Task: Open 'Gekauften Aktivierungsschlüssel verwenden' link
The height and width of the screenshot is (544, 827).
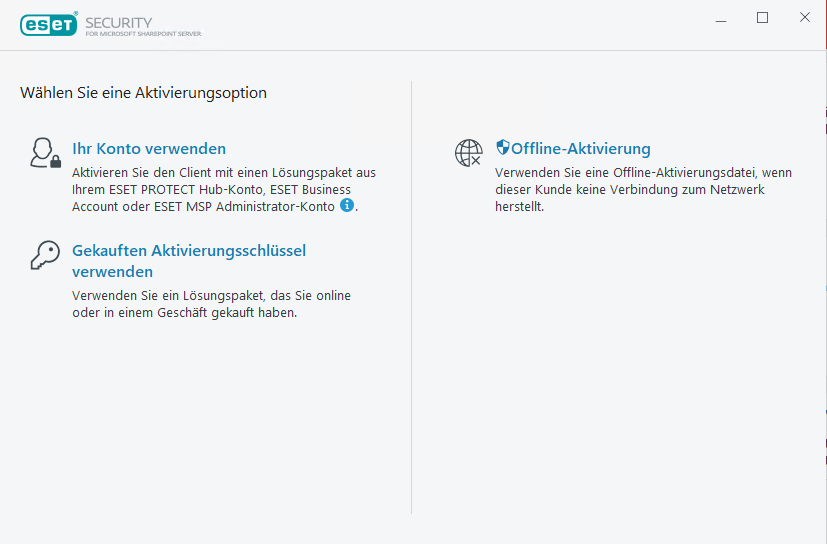Action: click(189, 261)
